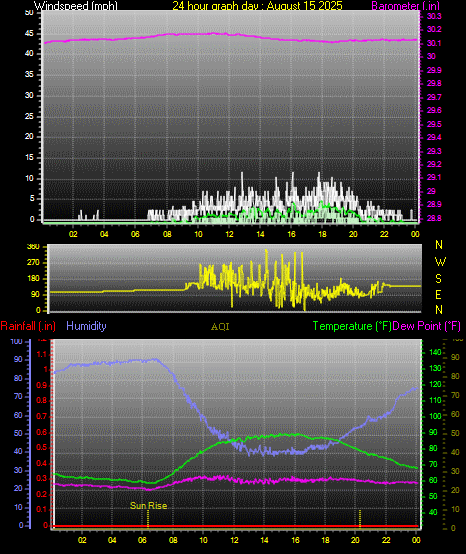Screen dimensions: 466x554
Task: Click the Humidity legend label
Action: (x=86, y=326)
